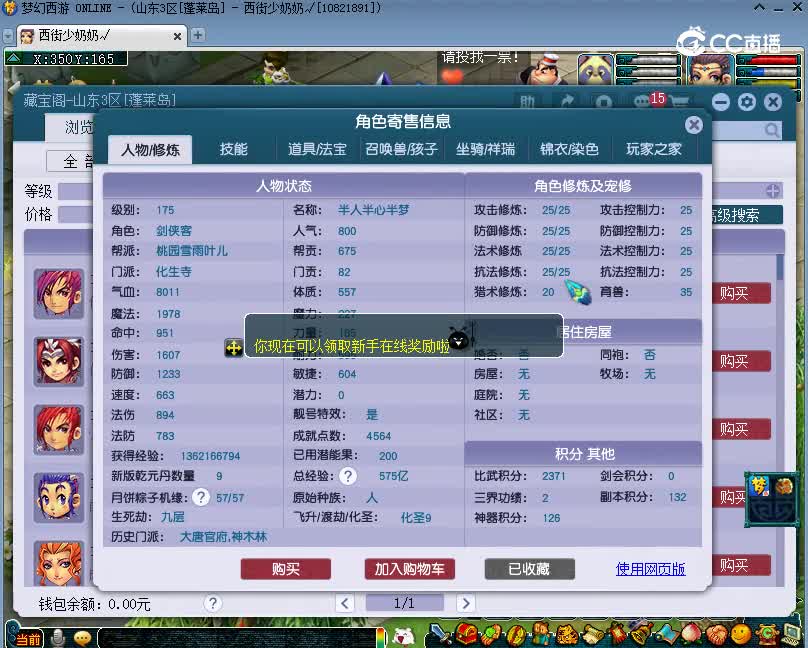Click the blue map scroll icon
Screen dimensions: 808x648
pyautogui.click(x=666, y=635)
